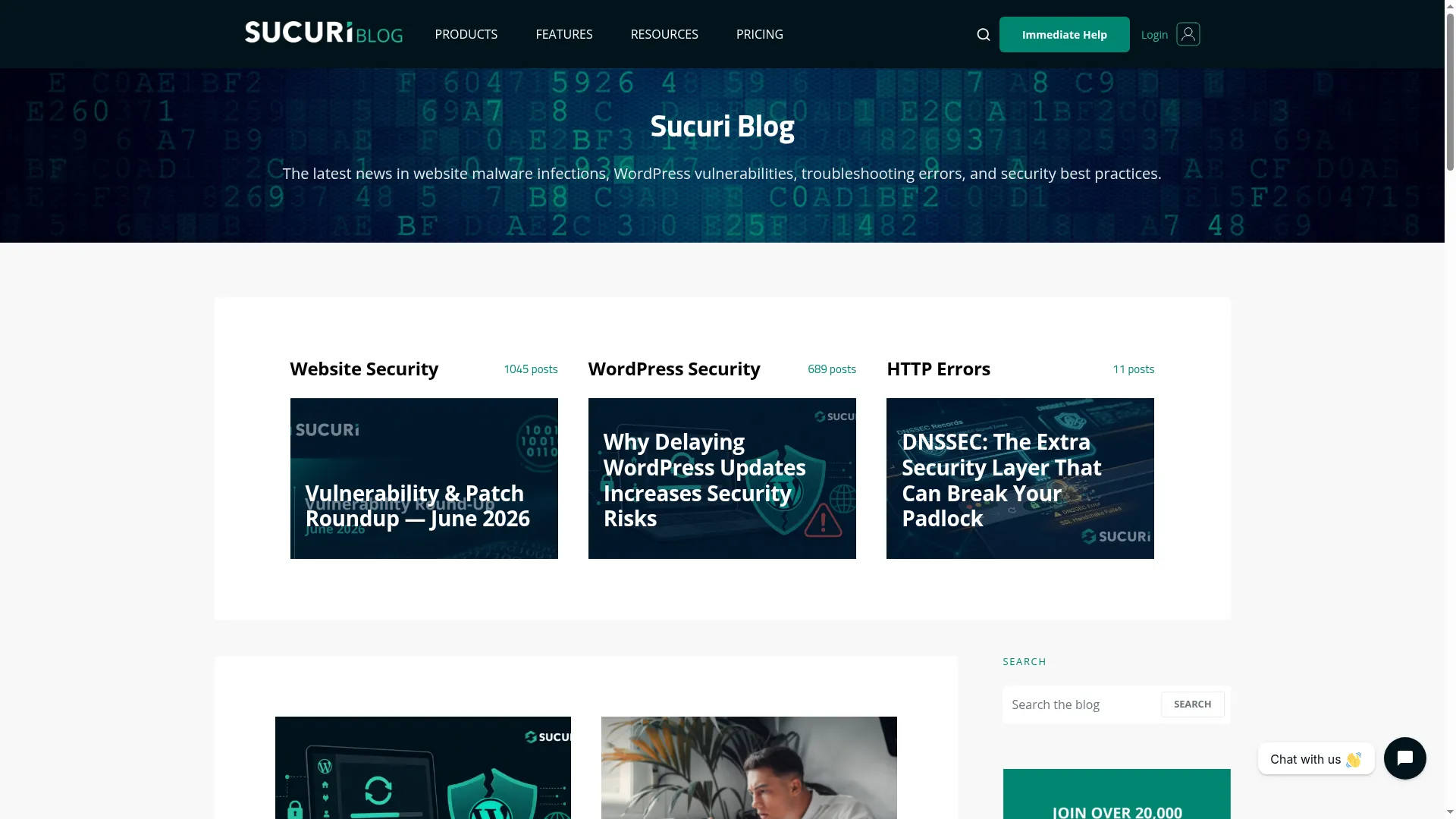Open the FEATURES menu
Screen dimensions: 1456x819
click(564, 34)
